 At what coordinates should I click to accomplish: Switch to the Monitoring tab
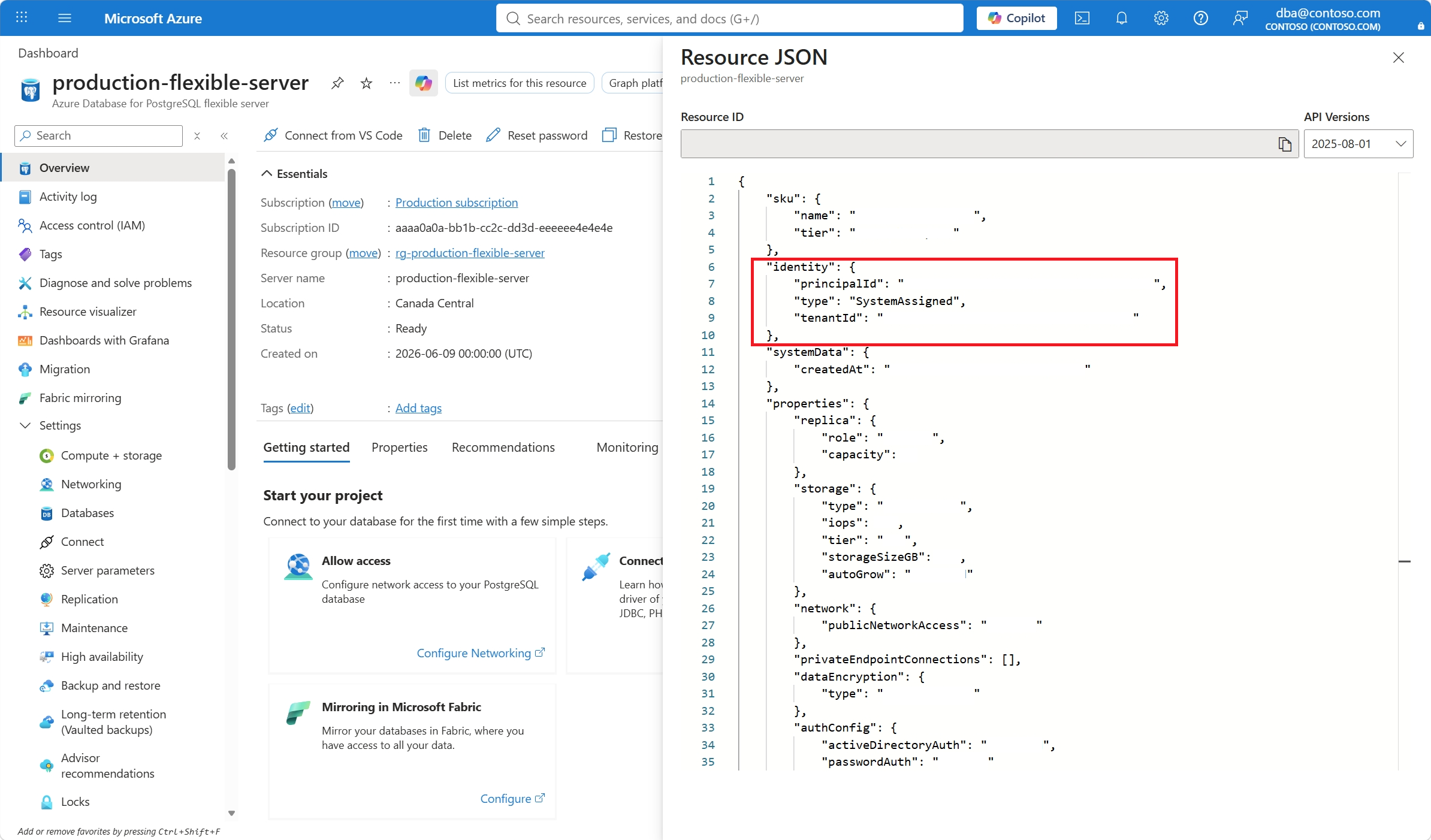point(627,448)
